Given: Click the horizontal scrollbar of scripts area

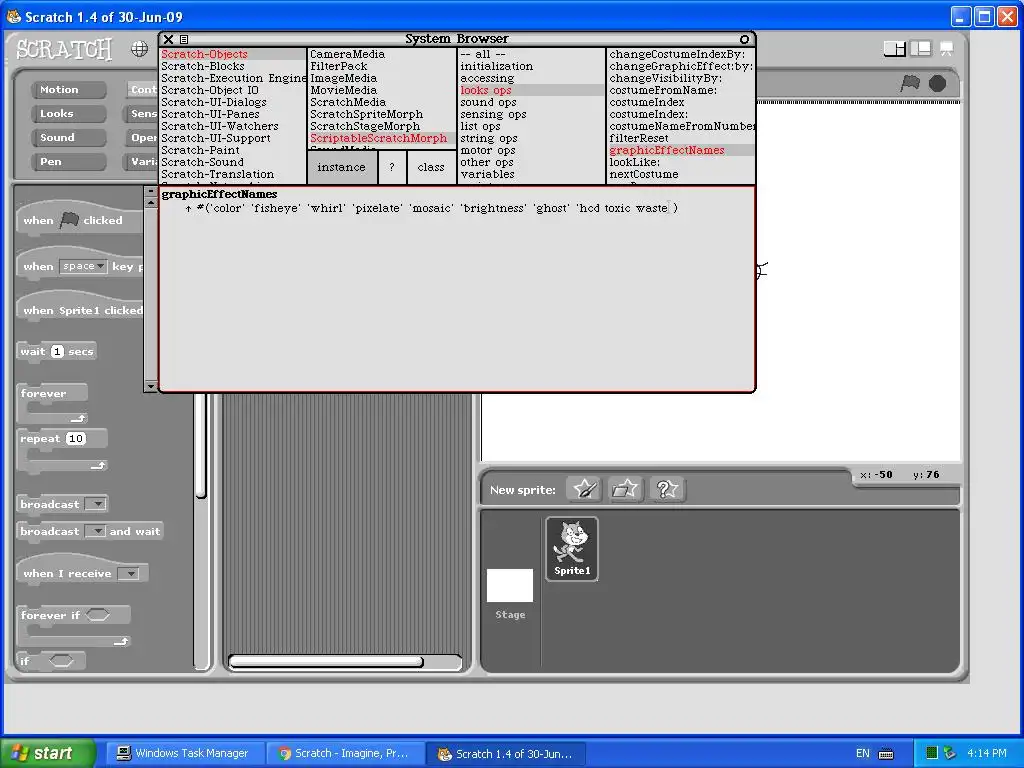Looking at the screenshot, I should click(x=327, y=662).
